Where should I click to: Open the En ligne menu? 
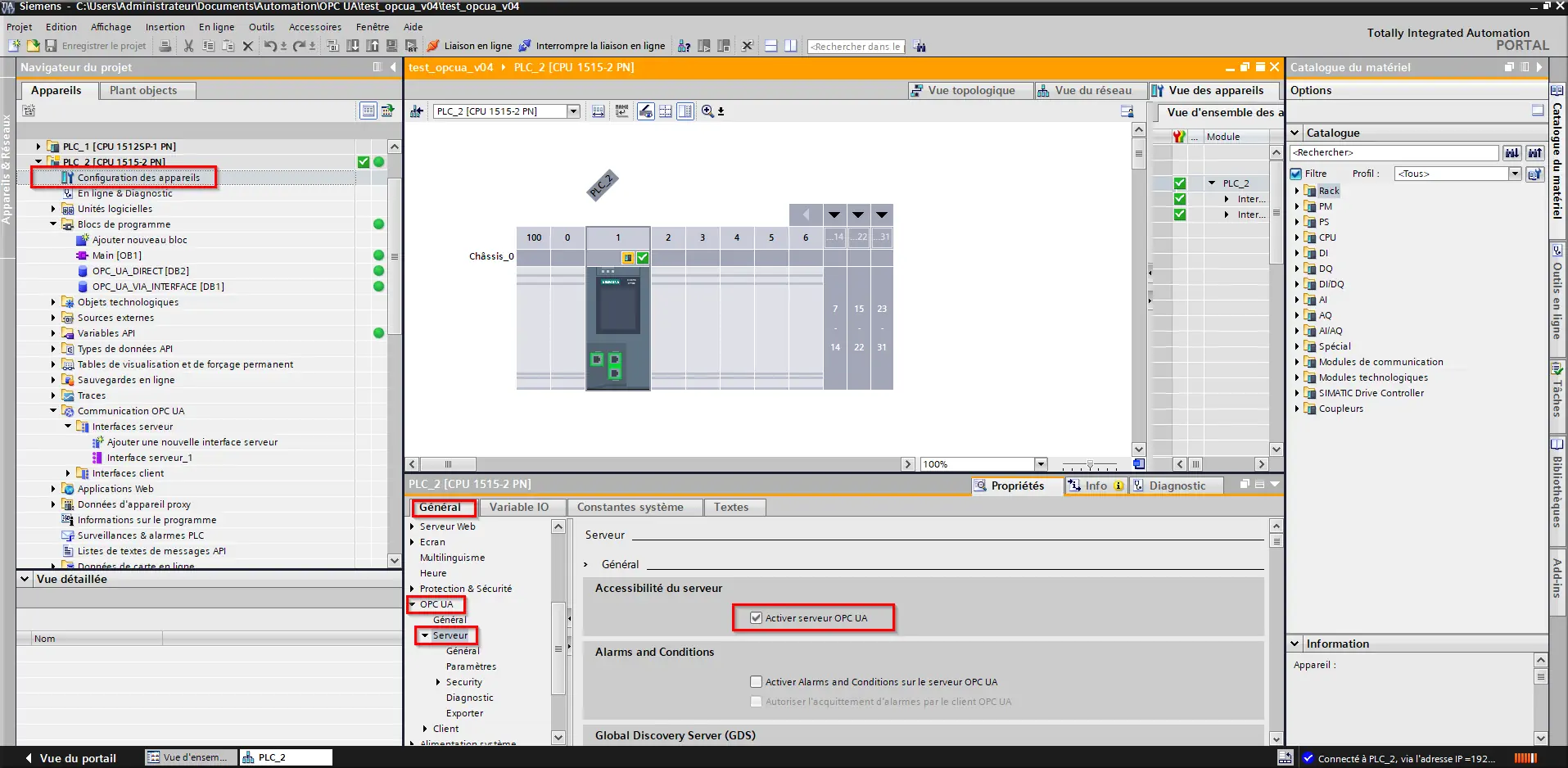pos(217,27)
